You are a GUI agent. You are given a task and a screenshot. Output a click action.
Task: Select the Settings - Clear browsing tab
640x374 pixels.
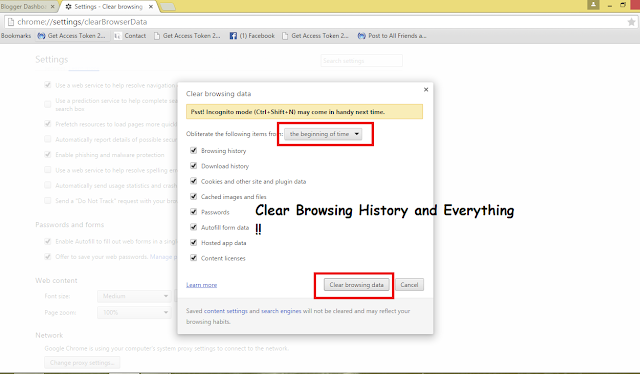click(108, 7)
